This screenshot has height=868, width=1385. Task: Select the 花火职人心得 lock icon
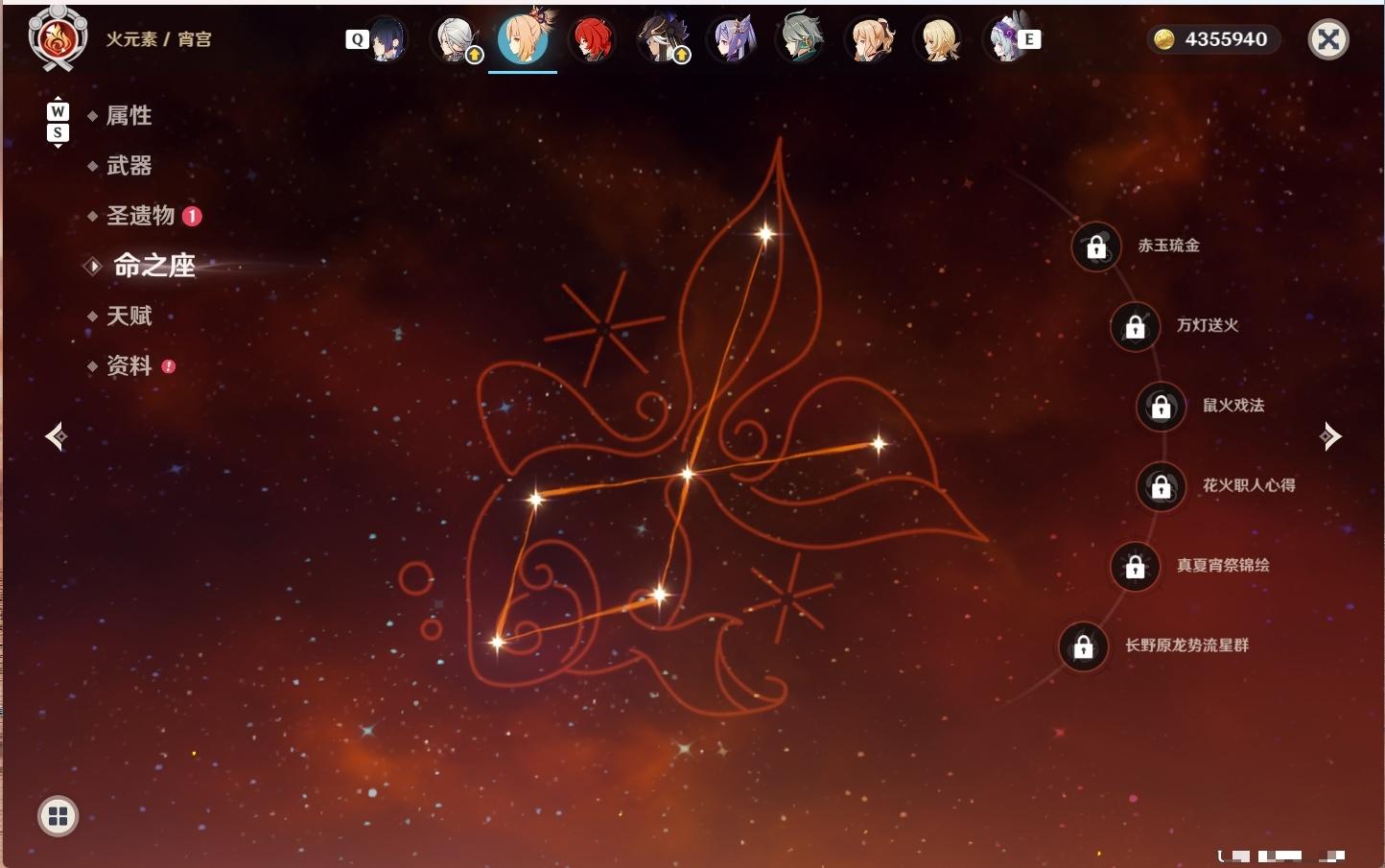pyautogui.click(x=1161, y=486)
